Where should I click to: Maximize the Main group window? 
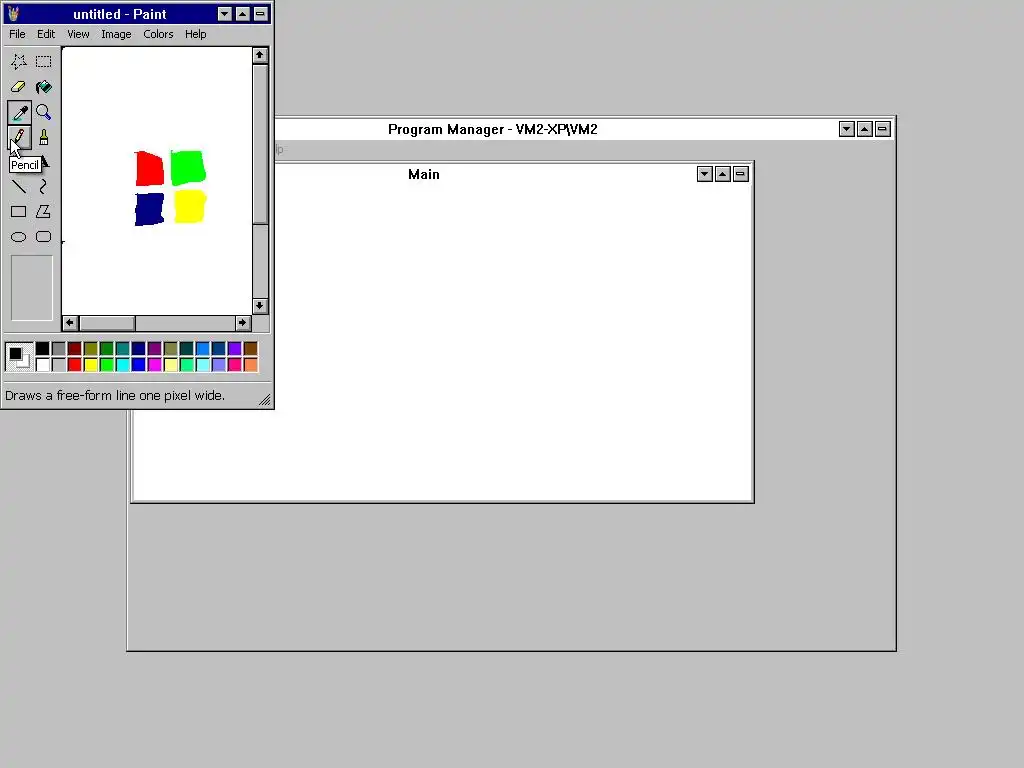pos(722,174)
